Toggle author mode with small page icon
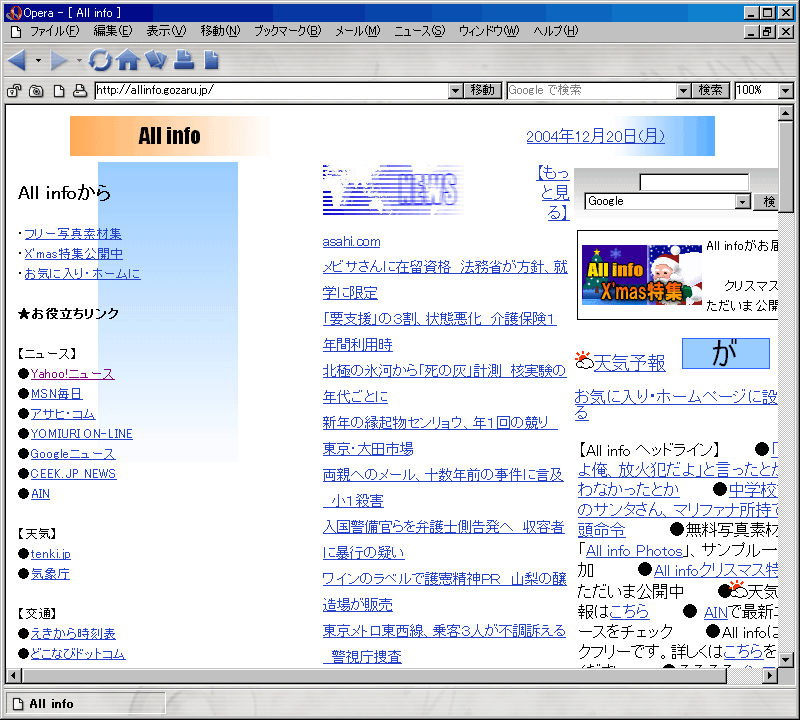This screenshot has height=720, width=800. pyautogui.click(x=59, y=90)
